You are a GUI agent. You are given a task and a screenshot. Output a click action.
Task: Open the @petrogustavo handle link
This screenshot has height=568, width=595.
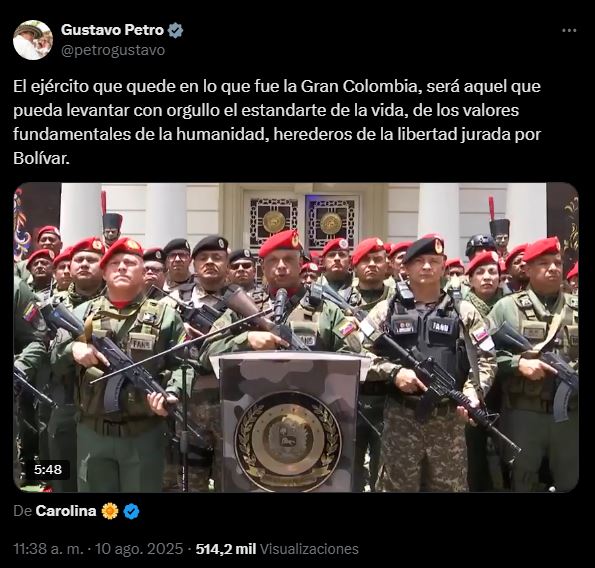point(113,50)
